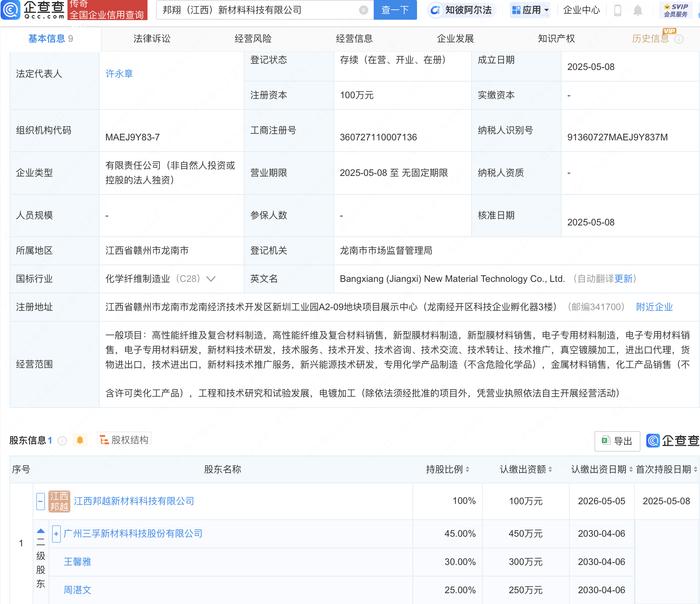The height and width of the screenshot is (604, 700).
Task: Click the registered capital value 100万元
Action: [x=357, y=95]
